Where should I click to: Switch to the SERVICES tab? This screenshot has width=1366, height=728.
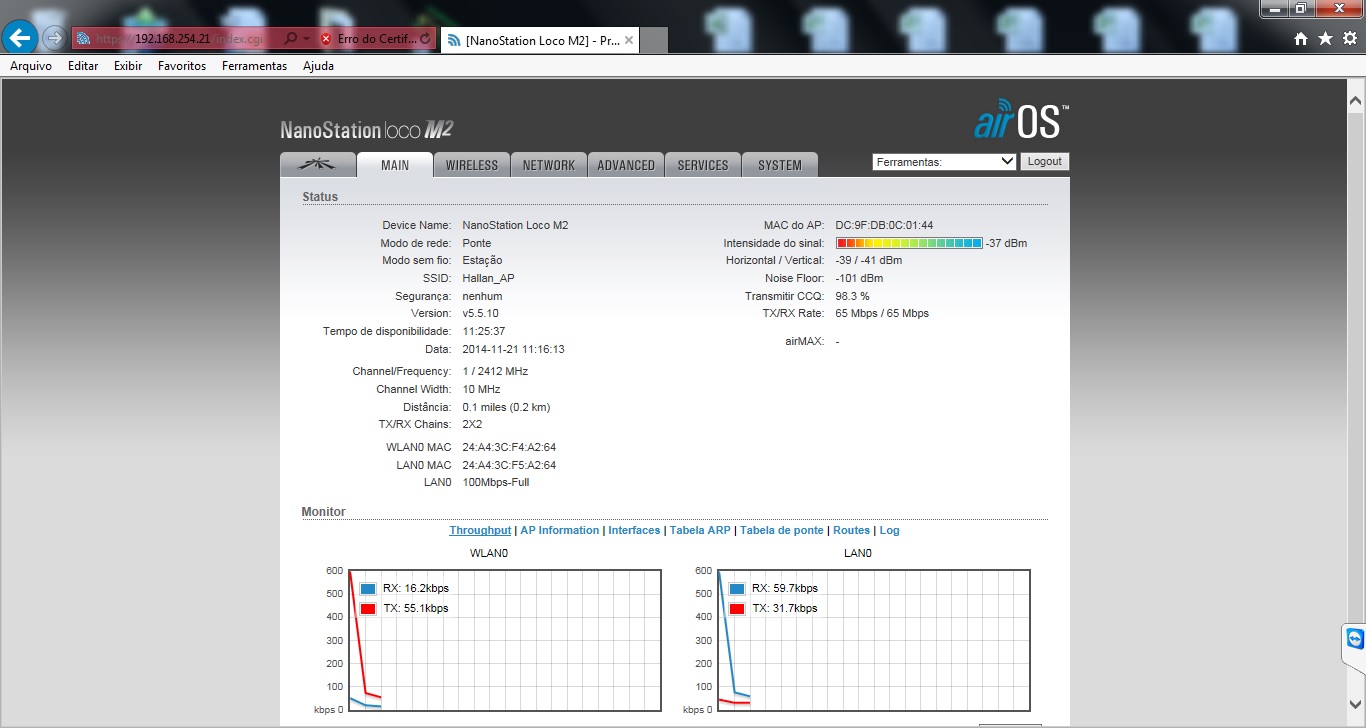[x=703, y=165]
